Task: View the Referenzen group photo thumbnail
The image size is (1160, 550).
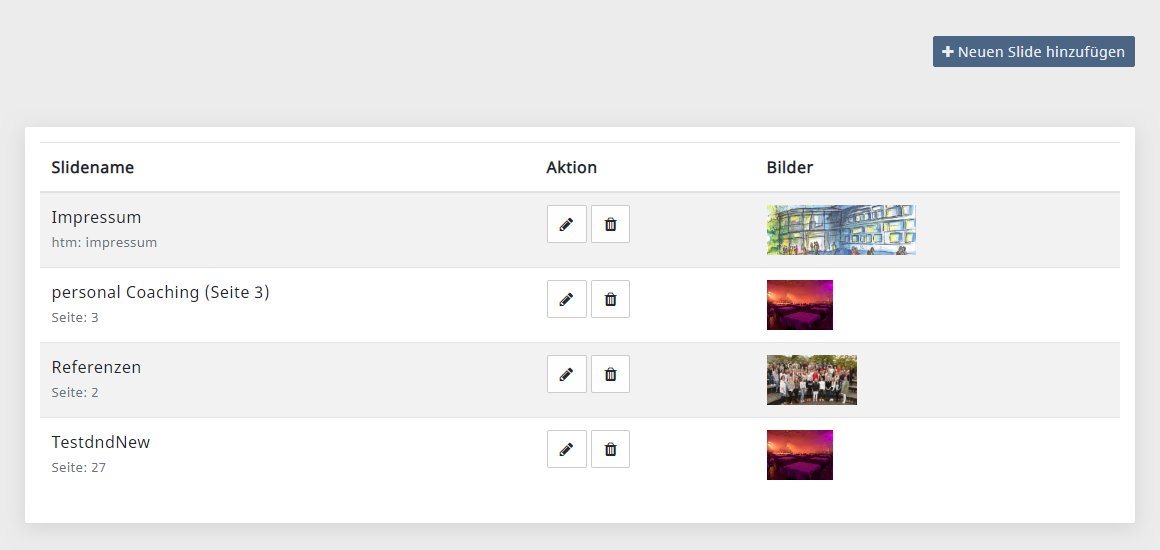Action: [x=812, y=380]
